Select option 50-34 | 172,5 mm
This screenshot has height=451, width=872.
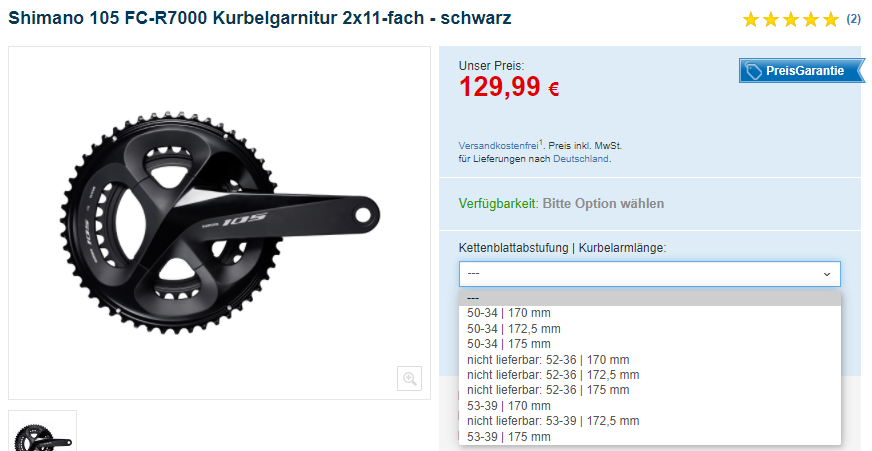pos(650,329)
